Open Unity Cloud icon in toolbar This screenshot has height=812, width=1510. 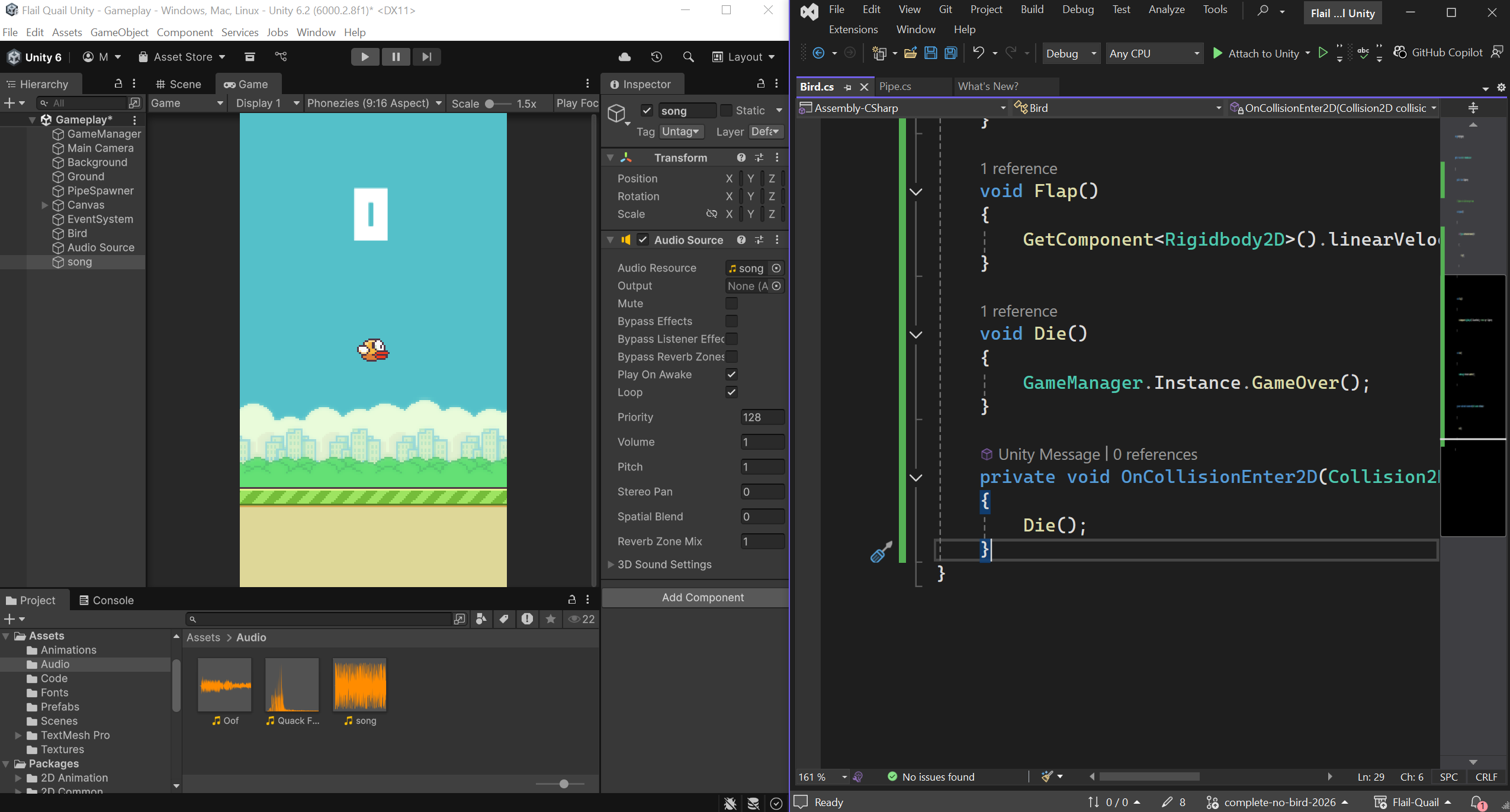(x=625, y=57)
